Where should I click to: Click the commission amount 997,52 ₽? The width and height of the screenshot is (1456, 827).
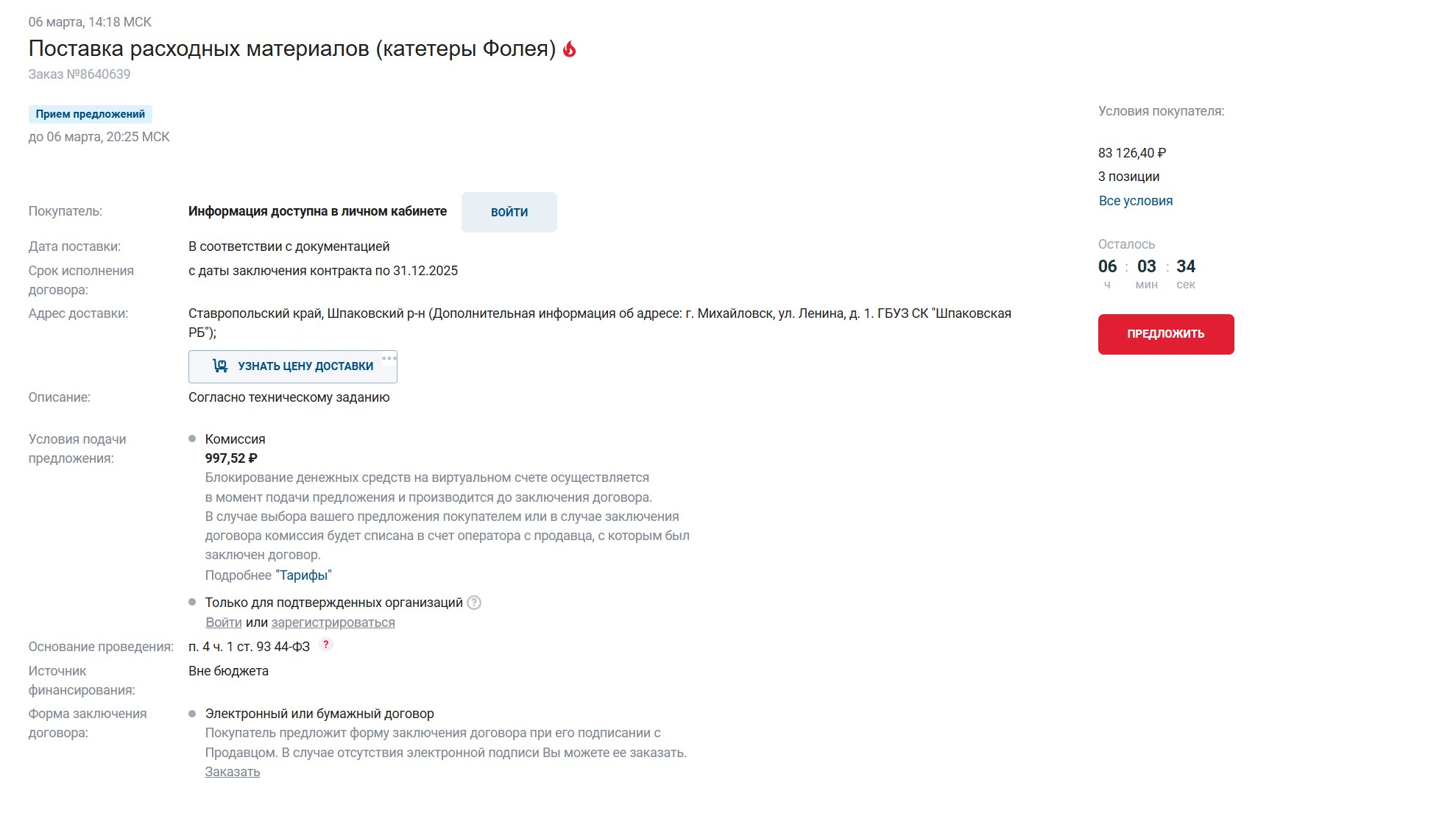tap(231, 458)
